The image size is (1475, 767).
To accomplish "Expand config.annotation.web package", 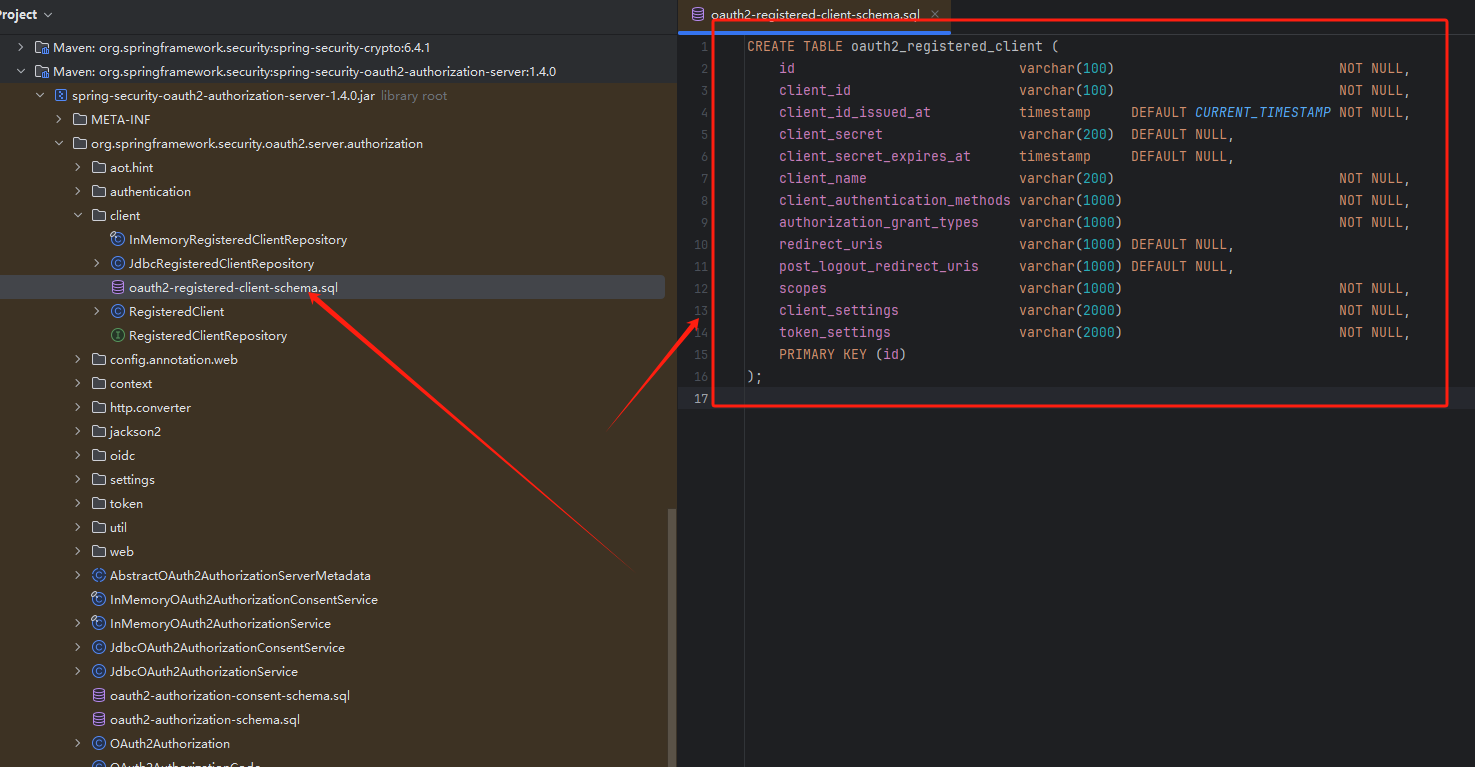I will (78, 359).
